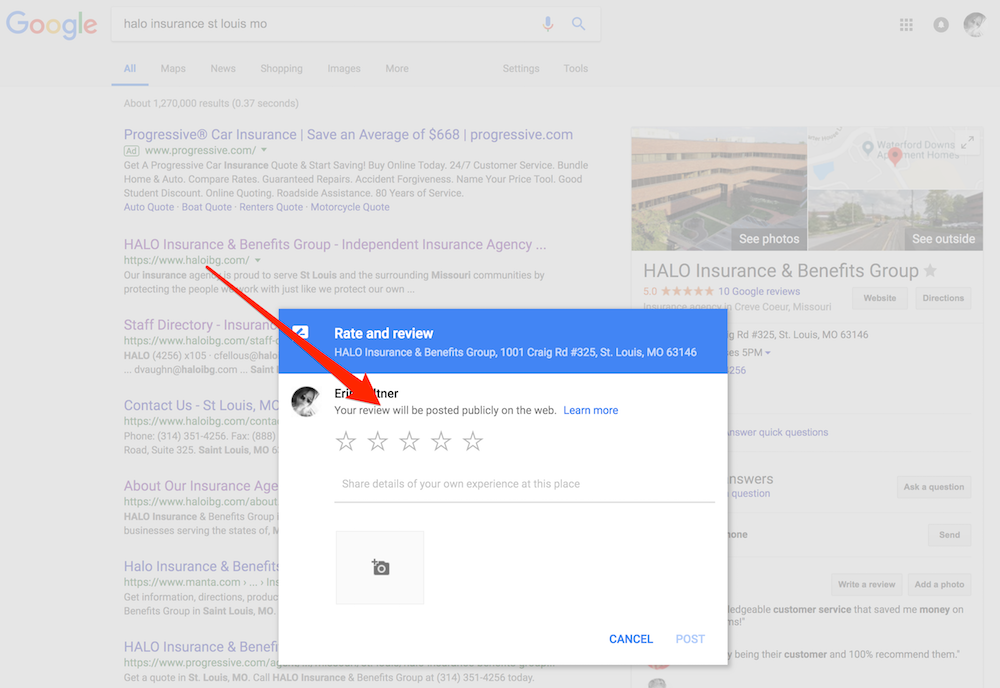Switch to the News tab
This screenshot has height=688, width=1000.
click(x=223, y=69)
